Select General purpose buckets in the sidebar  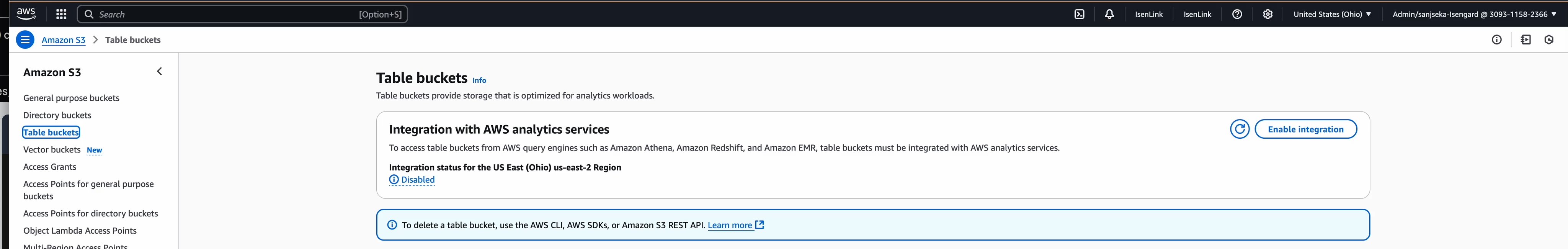(x=71, y=98)
